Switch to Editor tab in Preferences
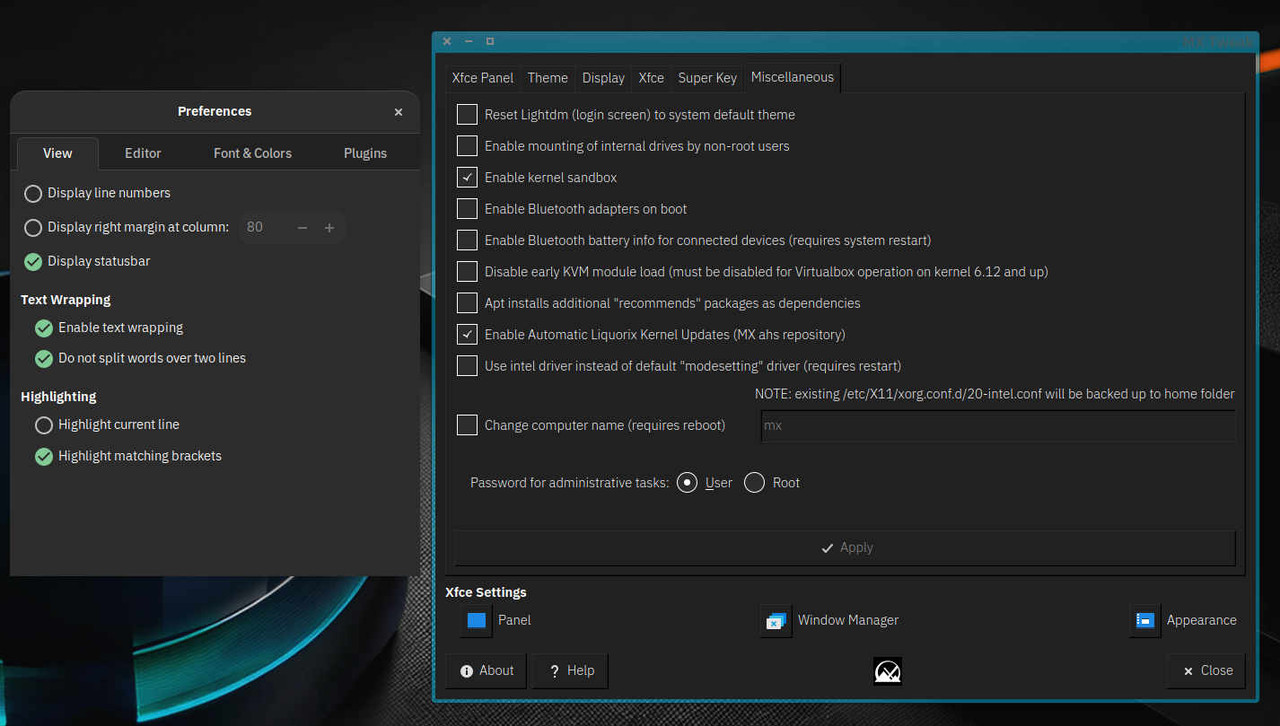The image size is (1280, 726). tap(143, 153)
